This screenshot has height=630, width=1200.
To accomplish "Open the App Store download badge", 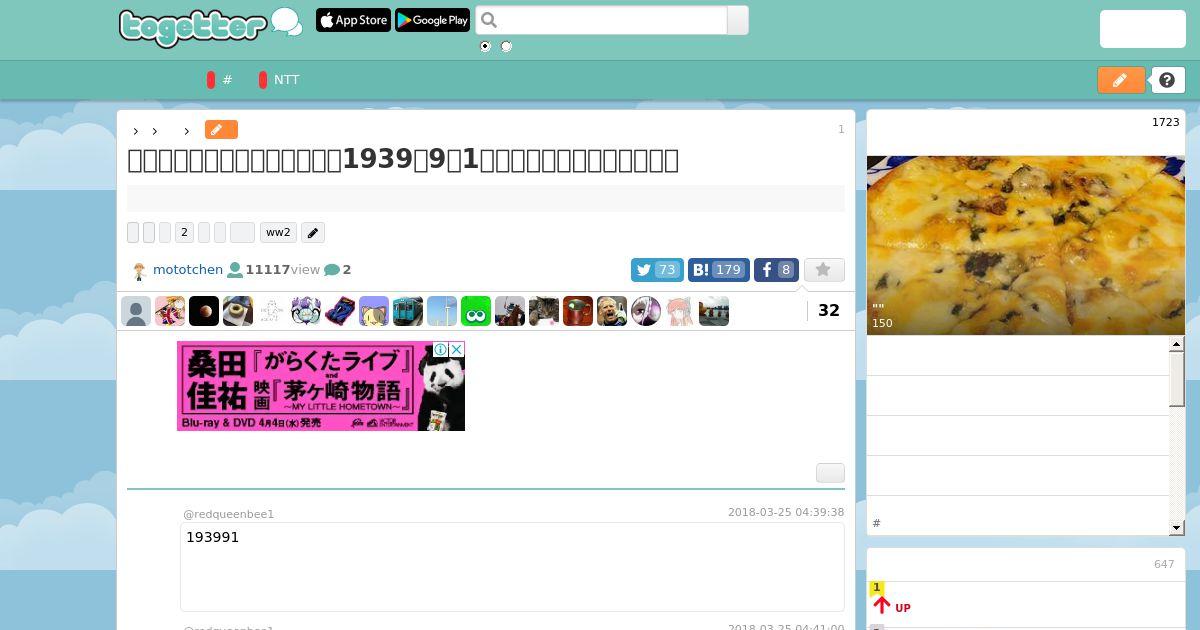I will pyautogui.click(x=353, y=20).
